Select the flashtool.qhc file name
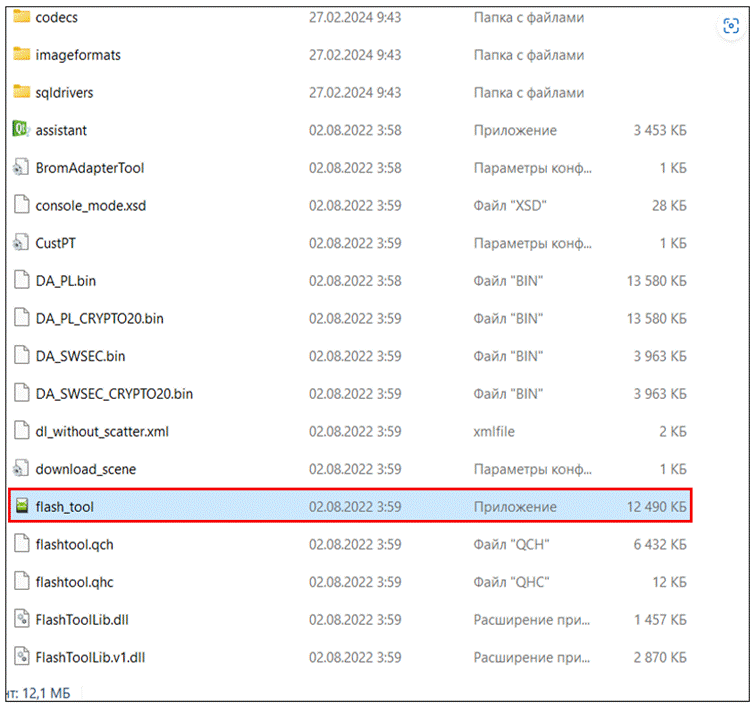This screenshot has width=756, height=710. (x=74, y=582)
